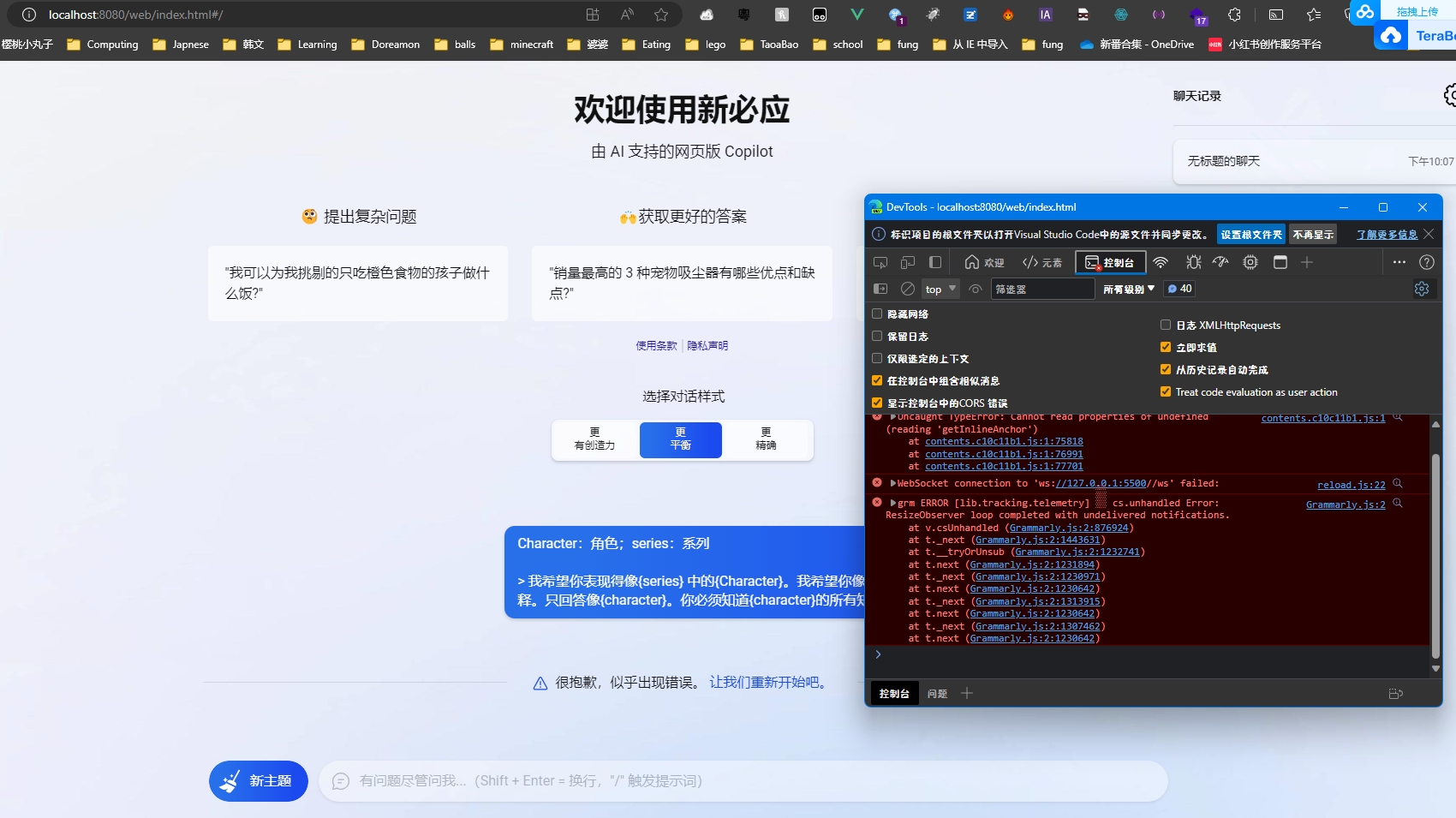The image size is (1456, 818).
Task: Open the live expression eye icon
Action: point(976,289)
